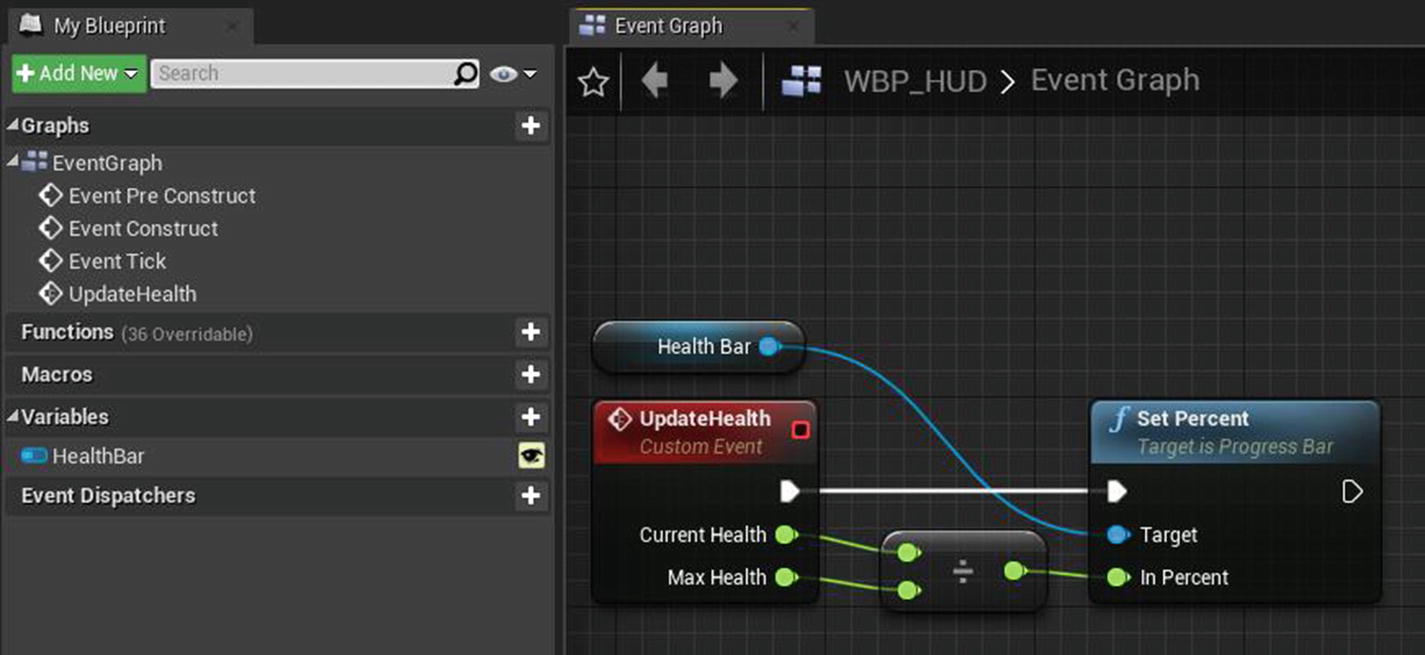
Task: Go back with the left arrow icon
Action: 655,81
